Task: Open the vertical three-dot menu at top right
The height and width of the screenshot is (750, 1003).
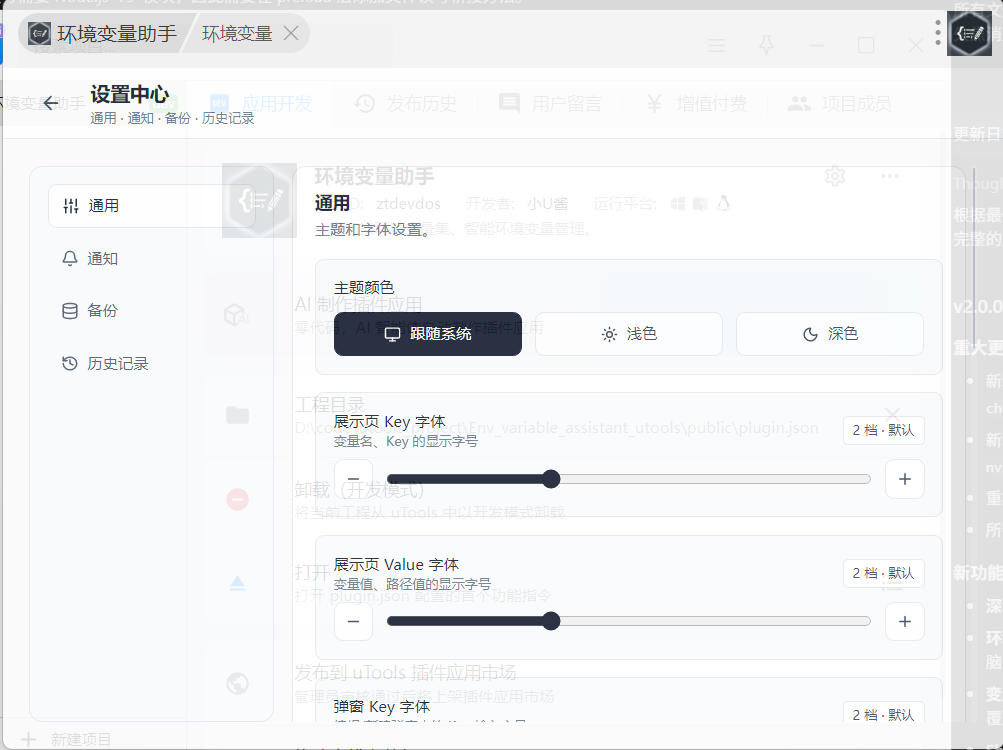Action: 938,33
